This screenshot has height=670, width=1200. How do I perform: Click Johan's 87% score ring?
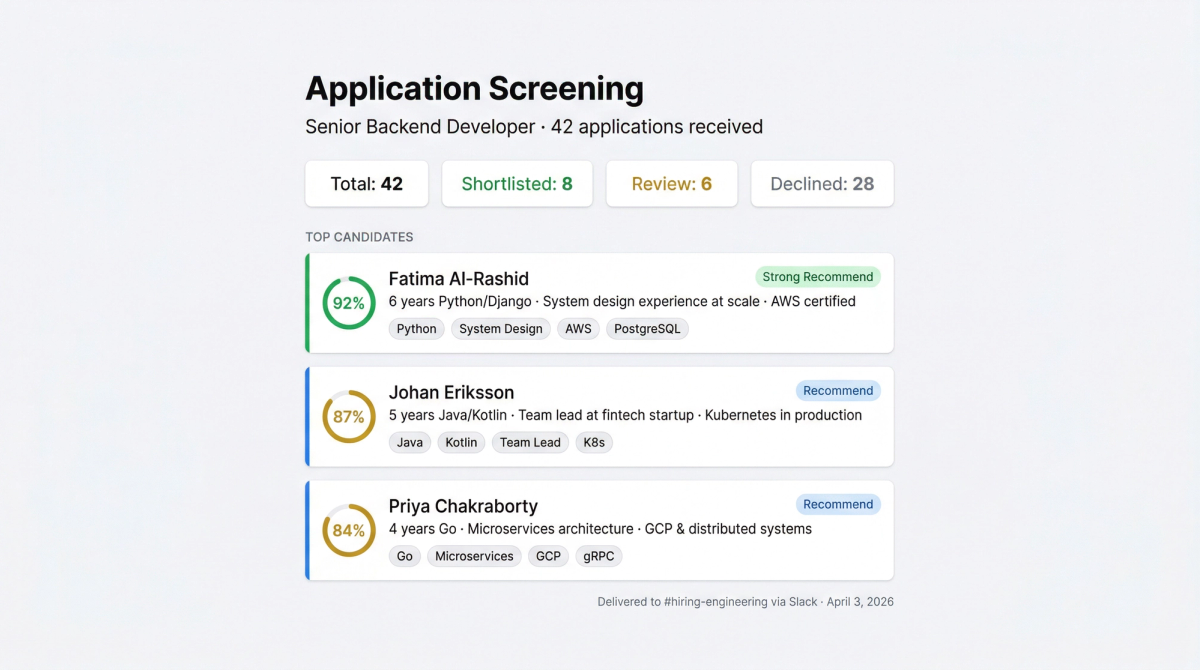[x=348, y=417]
